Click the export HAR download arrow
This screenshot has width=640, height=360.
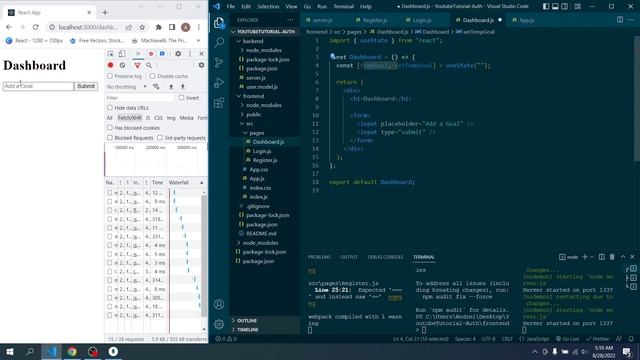tap(182, 87)
